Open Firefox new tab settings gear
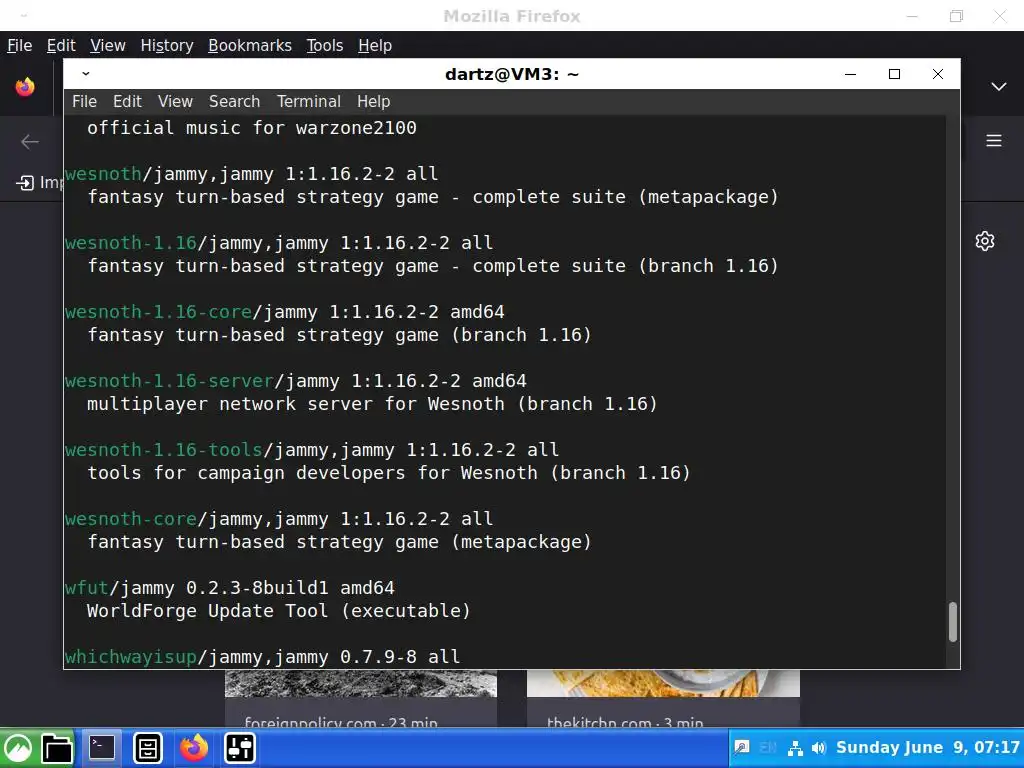1024x768 pixels. point(985,241)
